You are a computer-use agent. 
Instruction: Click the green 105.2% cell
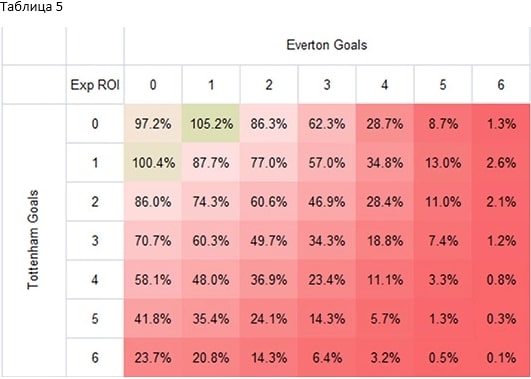(x=211, y=124)
